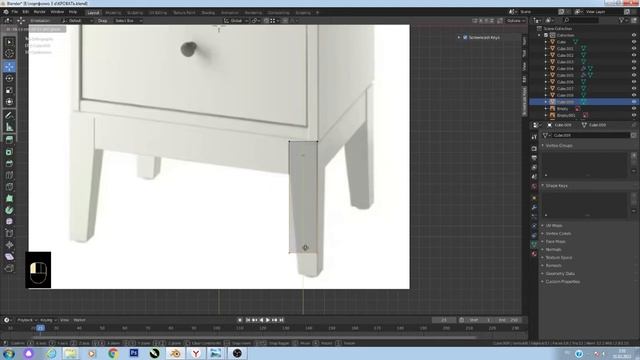Hide Cube.006 with its eye icon
Image resolution: width=640 pixels, height=360 pixels.
pyautogui.click(x=634, y=82)
